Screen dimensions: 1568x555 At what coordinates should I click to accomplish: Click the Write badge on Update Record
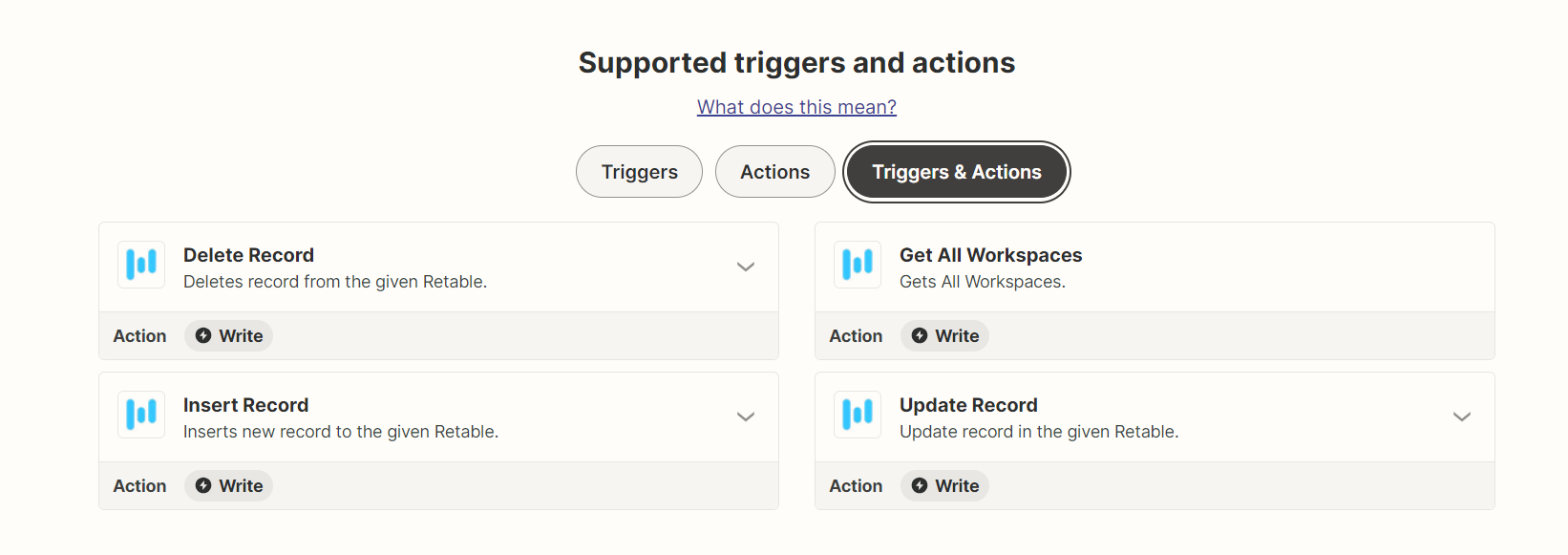point(944,485)
